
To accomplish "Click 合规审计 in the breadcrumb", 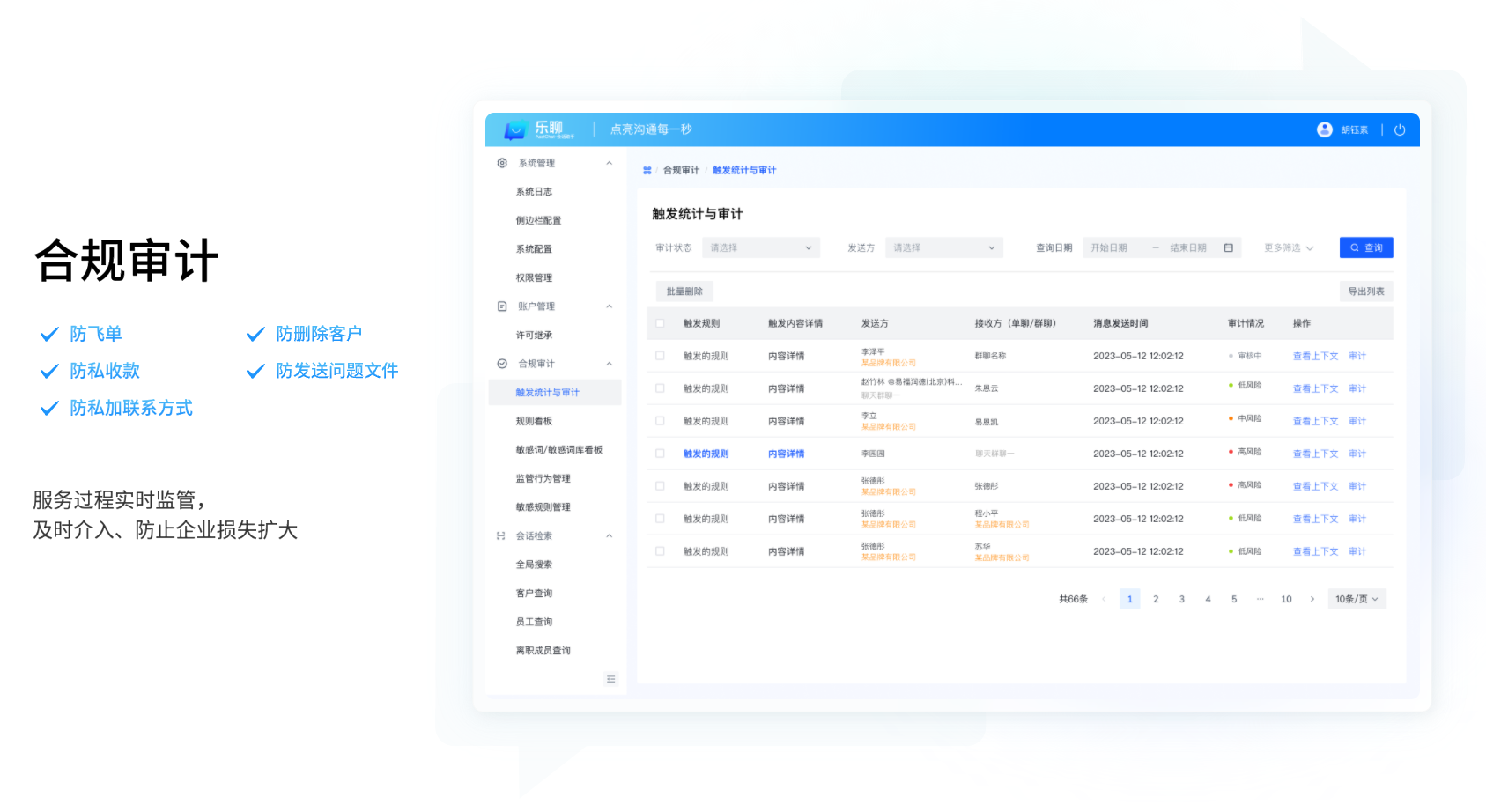I will pos(681,171).
